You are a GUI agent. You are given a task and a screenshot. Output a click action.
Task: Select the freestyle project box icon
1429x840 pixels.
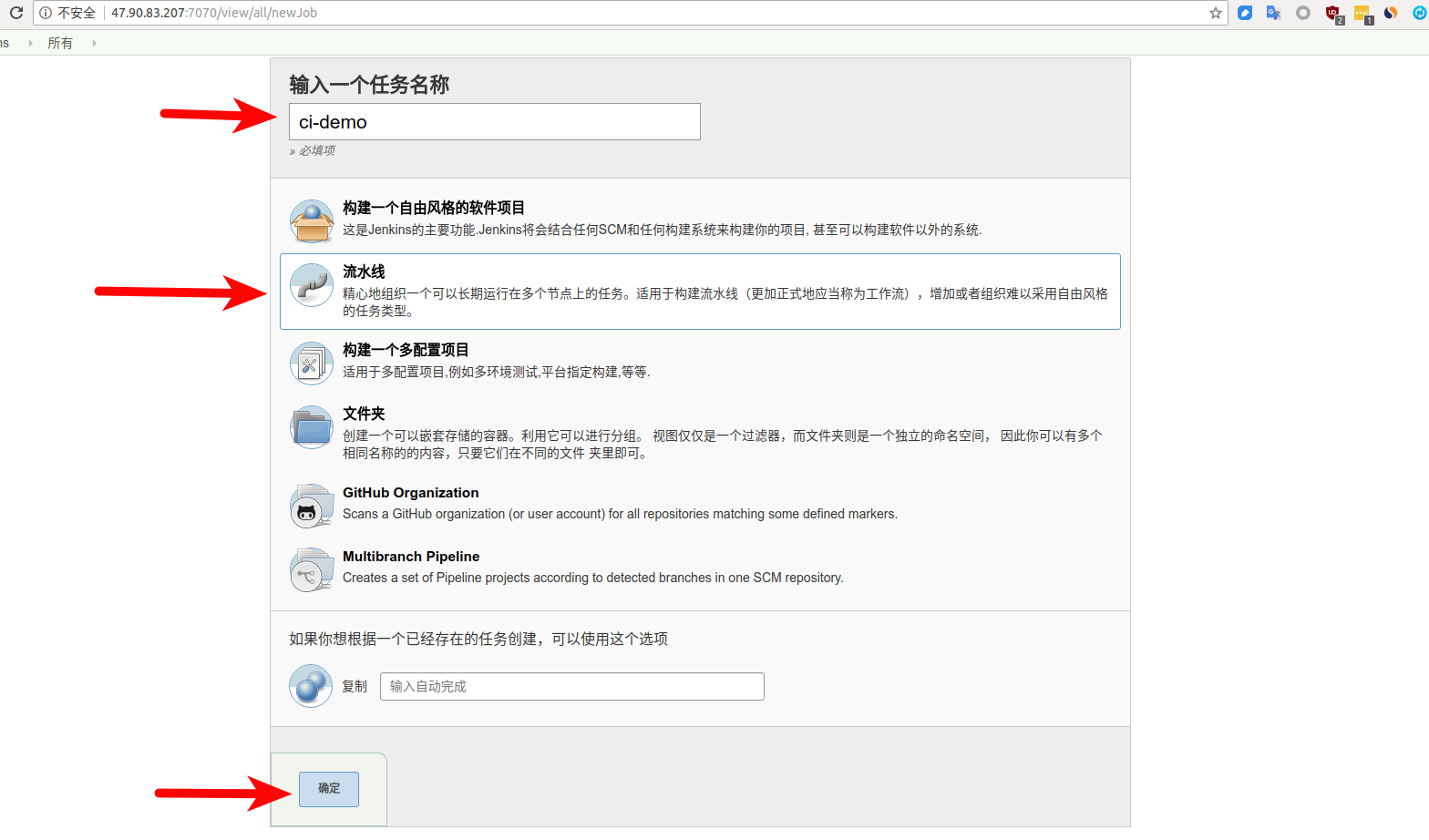(x=312, y=221)
